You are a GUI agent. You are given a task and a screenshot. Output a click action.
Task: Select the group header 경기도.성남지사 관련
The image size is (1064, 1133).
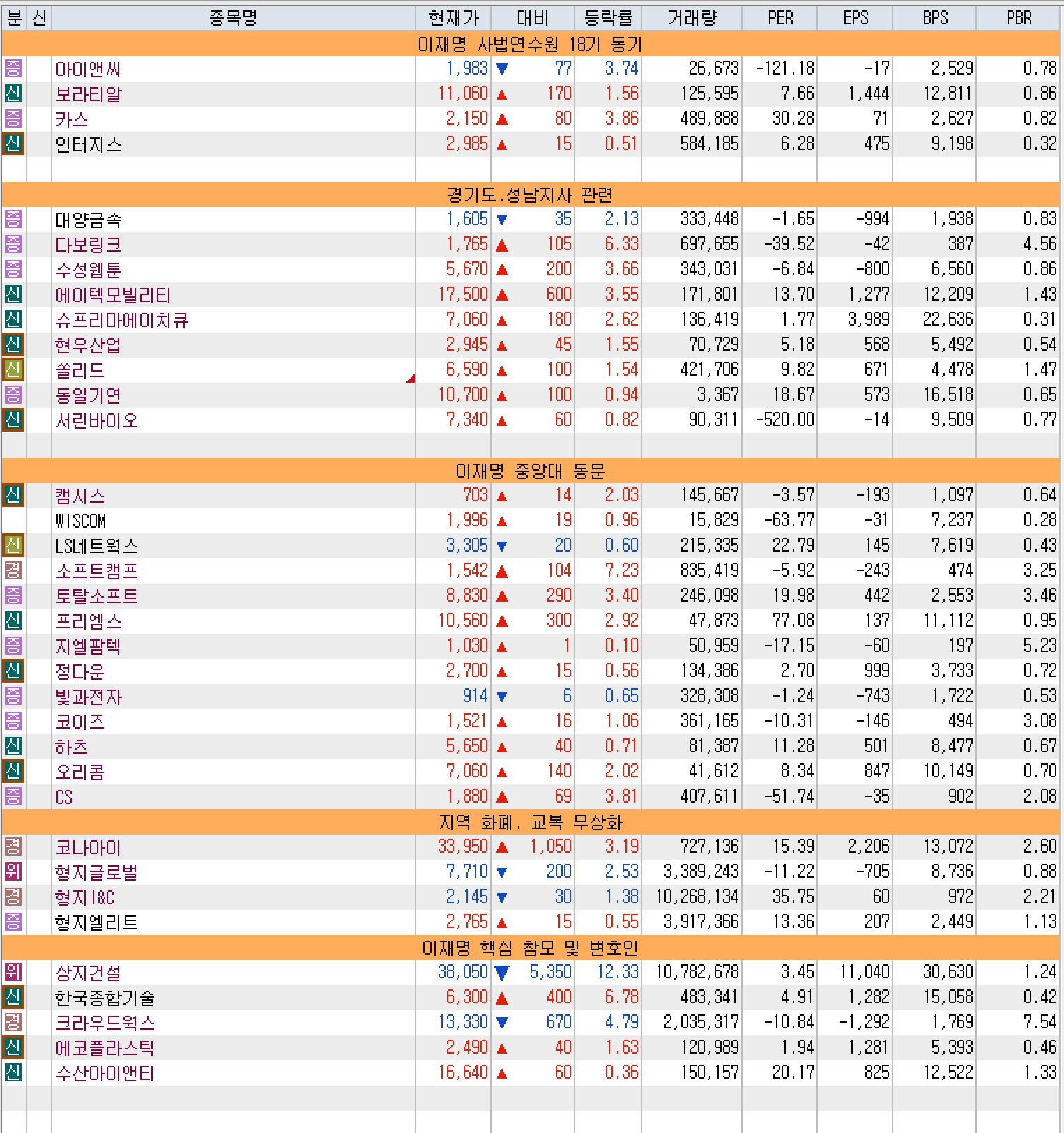tap(530, 195)
